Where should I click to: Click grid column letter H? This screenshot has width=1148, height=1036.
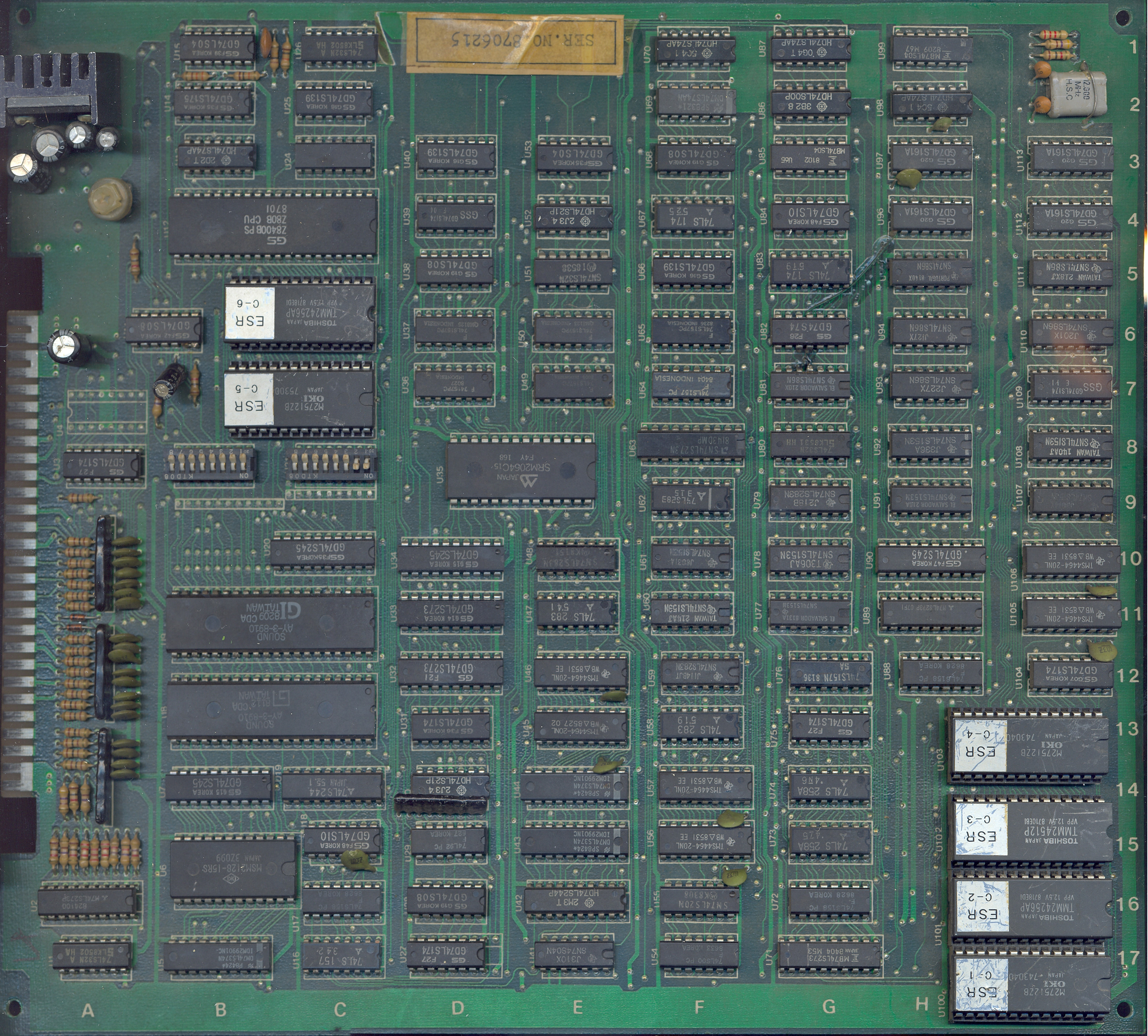coord(922,1004)
